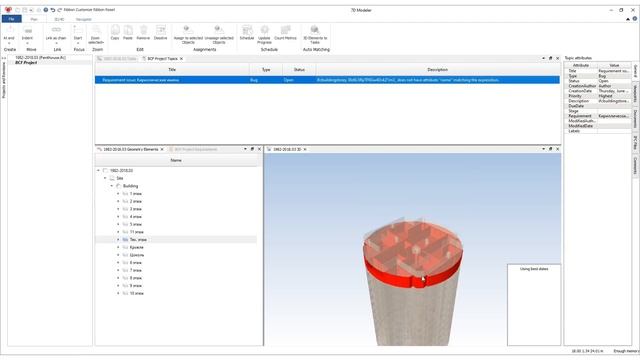Image resolution: width=640 pixels, height=360 pixels.
Task: Collapse the Building tree node
Action: [x=112, y=186]
